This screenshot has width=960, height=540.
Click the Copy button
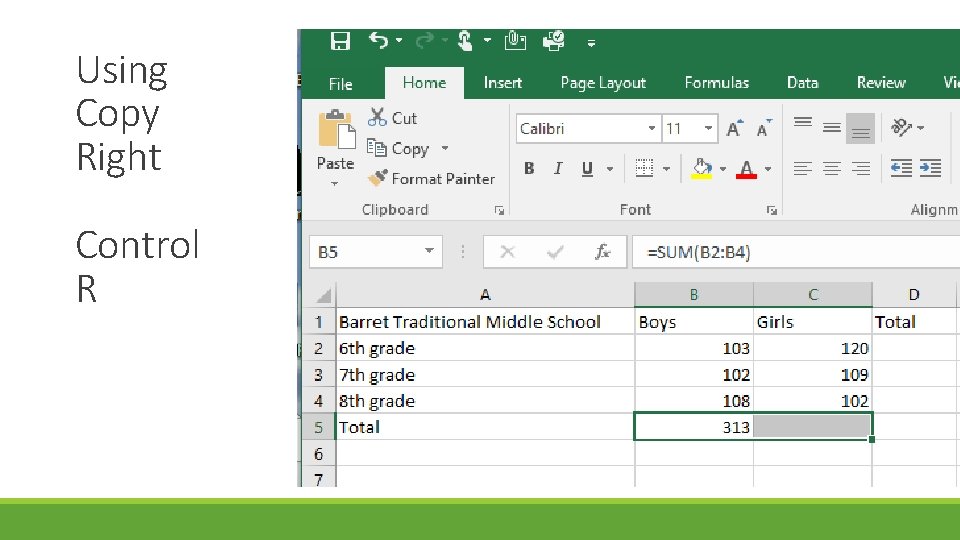pos(399,148)
